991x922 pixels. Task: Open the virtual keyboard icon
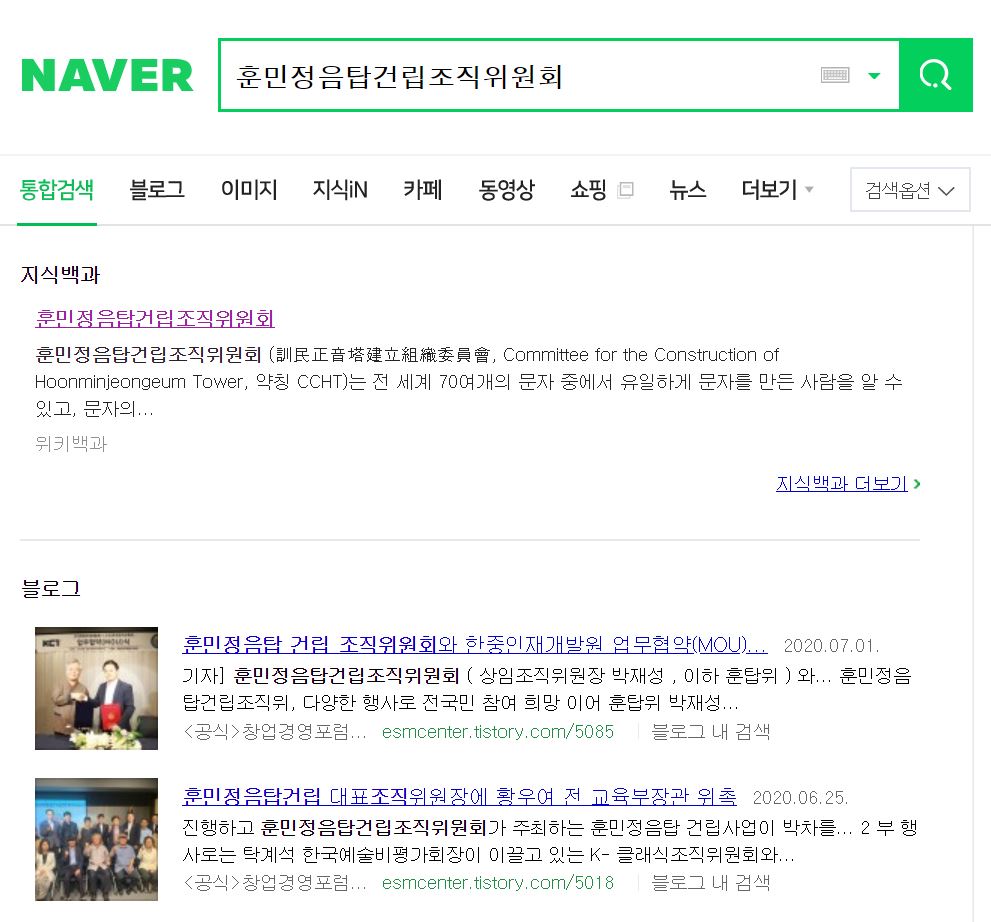click(834, 75)
